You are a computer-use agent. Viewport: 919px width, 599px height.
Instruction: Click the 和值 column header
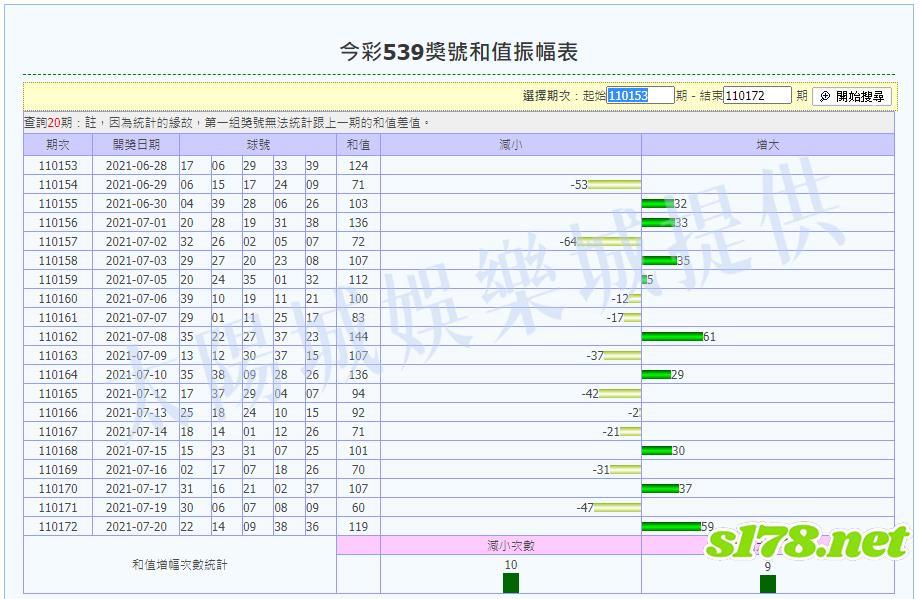(x=358, y=145)
